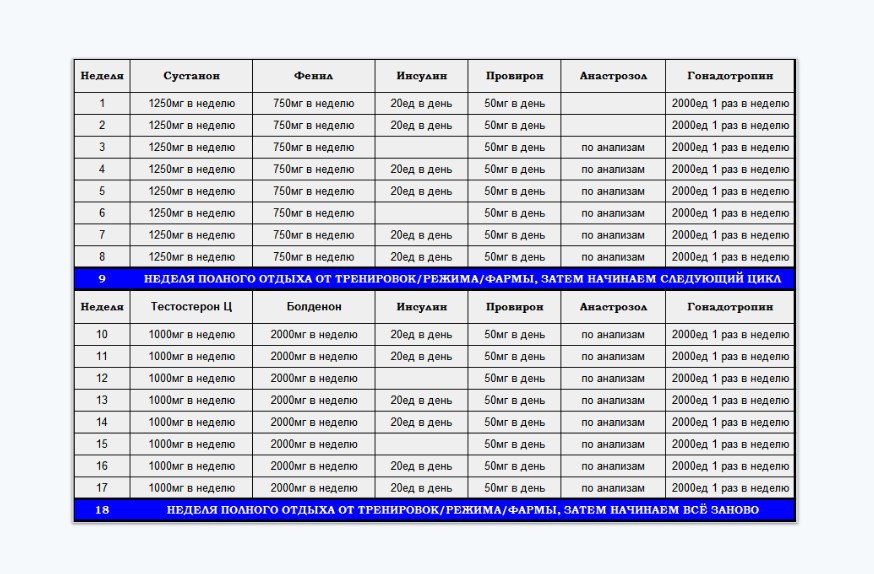Click the Провирон dose cell for week 2
874x574 pixels.
(514, 125)
